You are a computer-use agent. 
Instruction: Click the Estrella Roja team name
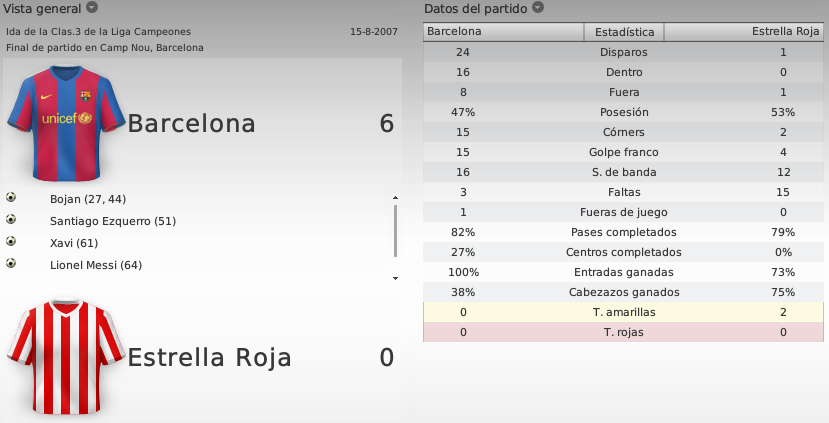pyautogui.click(x=209, y=357)
